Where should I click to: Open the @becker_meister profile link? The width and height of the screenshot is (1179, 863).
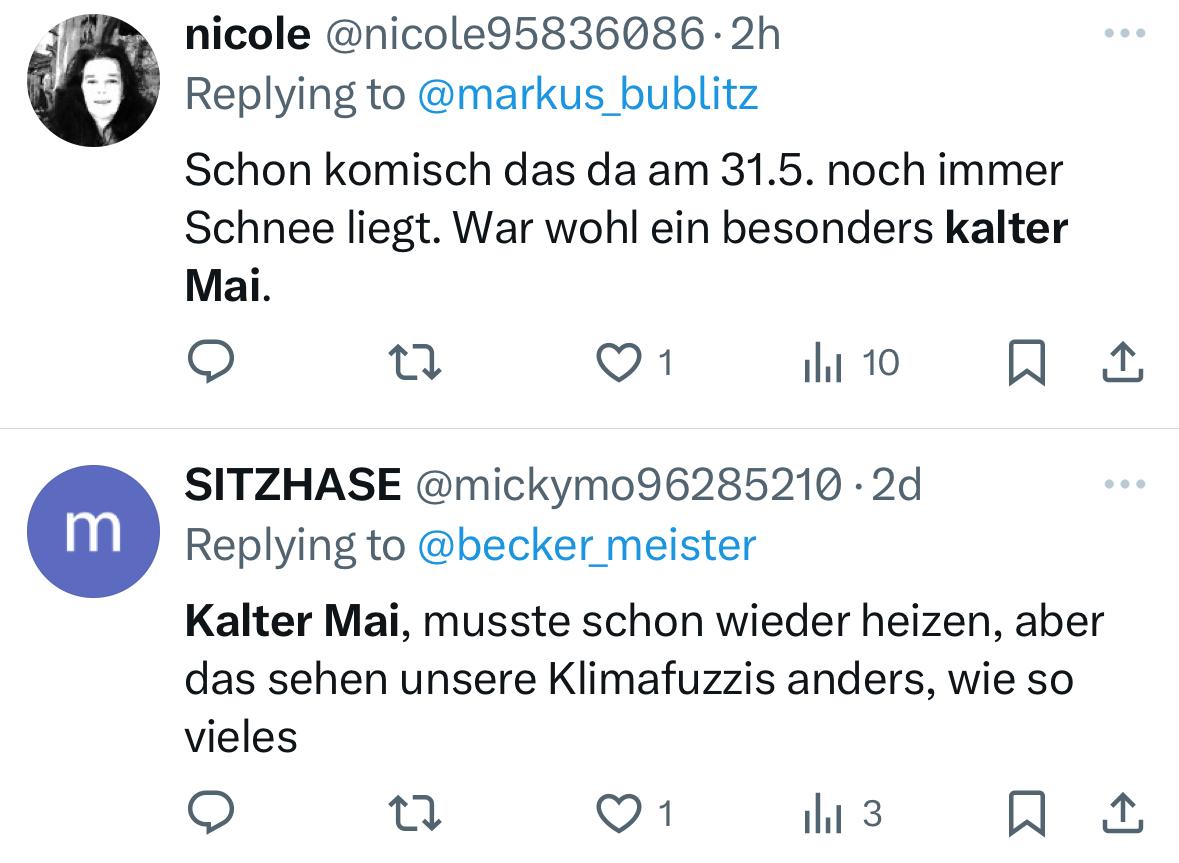586,546
